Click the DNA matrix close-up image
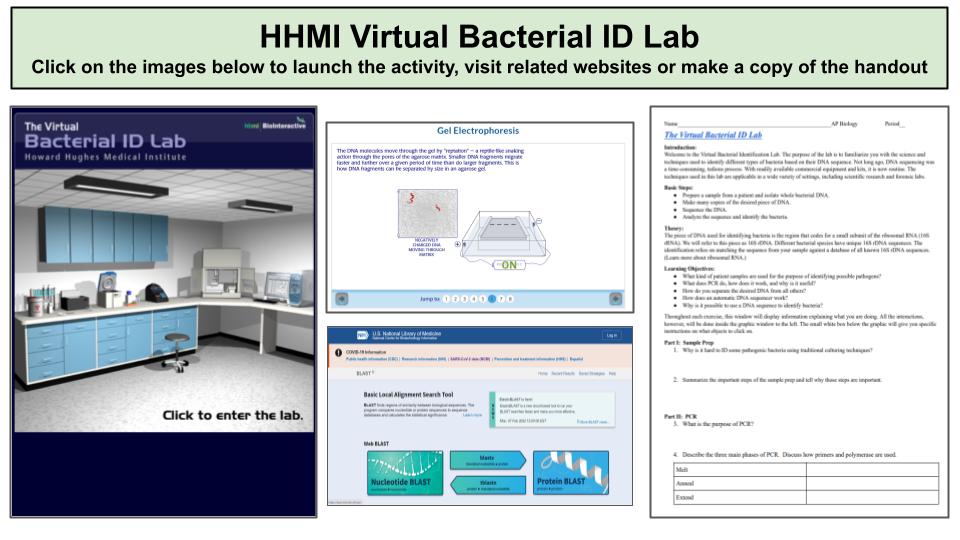Viewport: 960px width, 540px height. click(427, 213)
